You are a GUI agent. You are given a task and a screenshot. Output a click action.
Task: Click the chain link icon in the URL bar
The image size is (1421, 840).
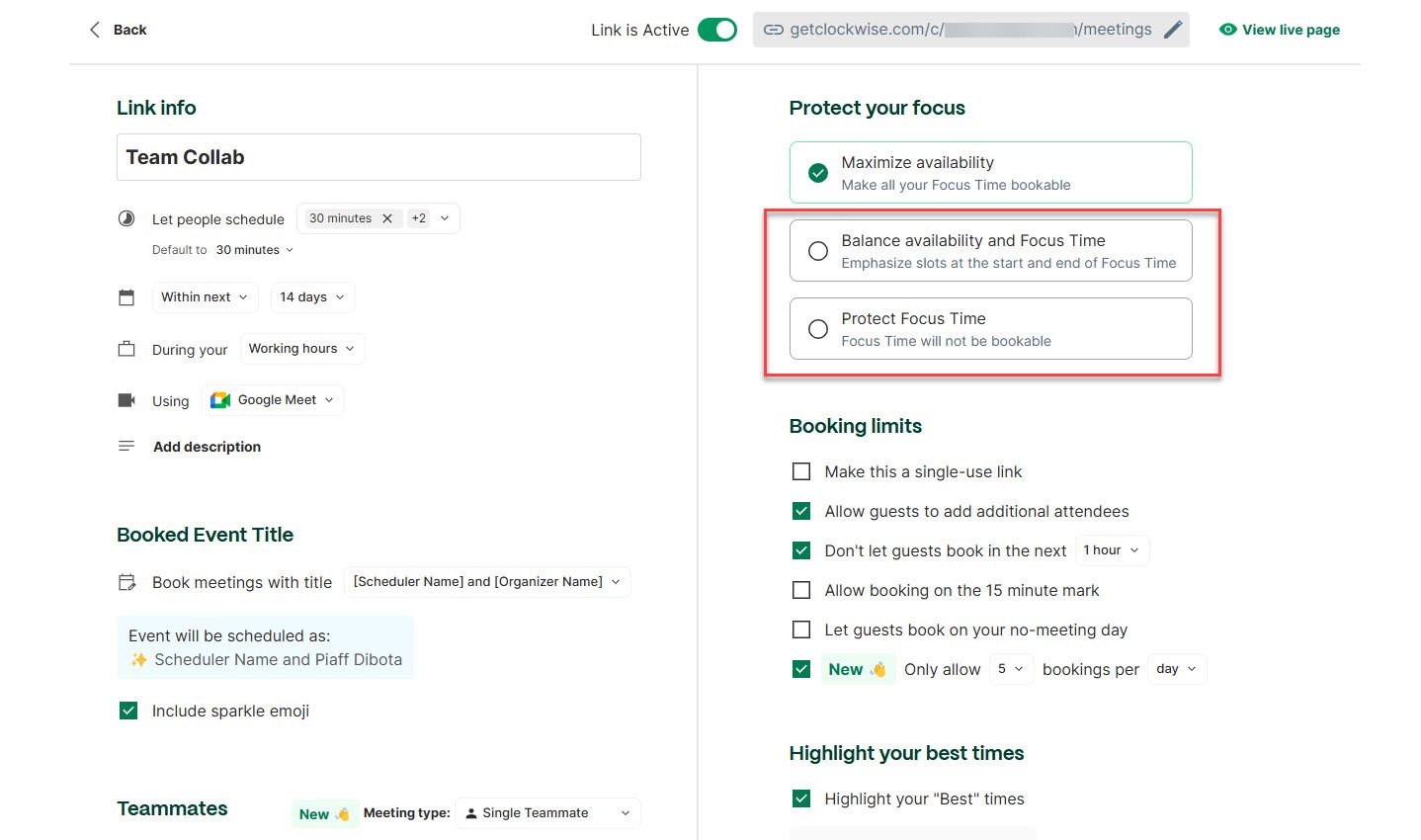click(x=774, y=29)
